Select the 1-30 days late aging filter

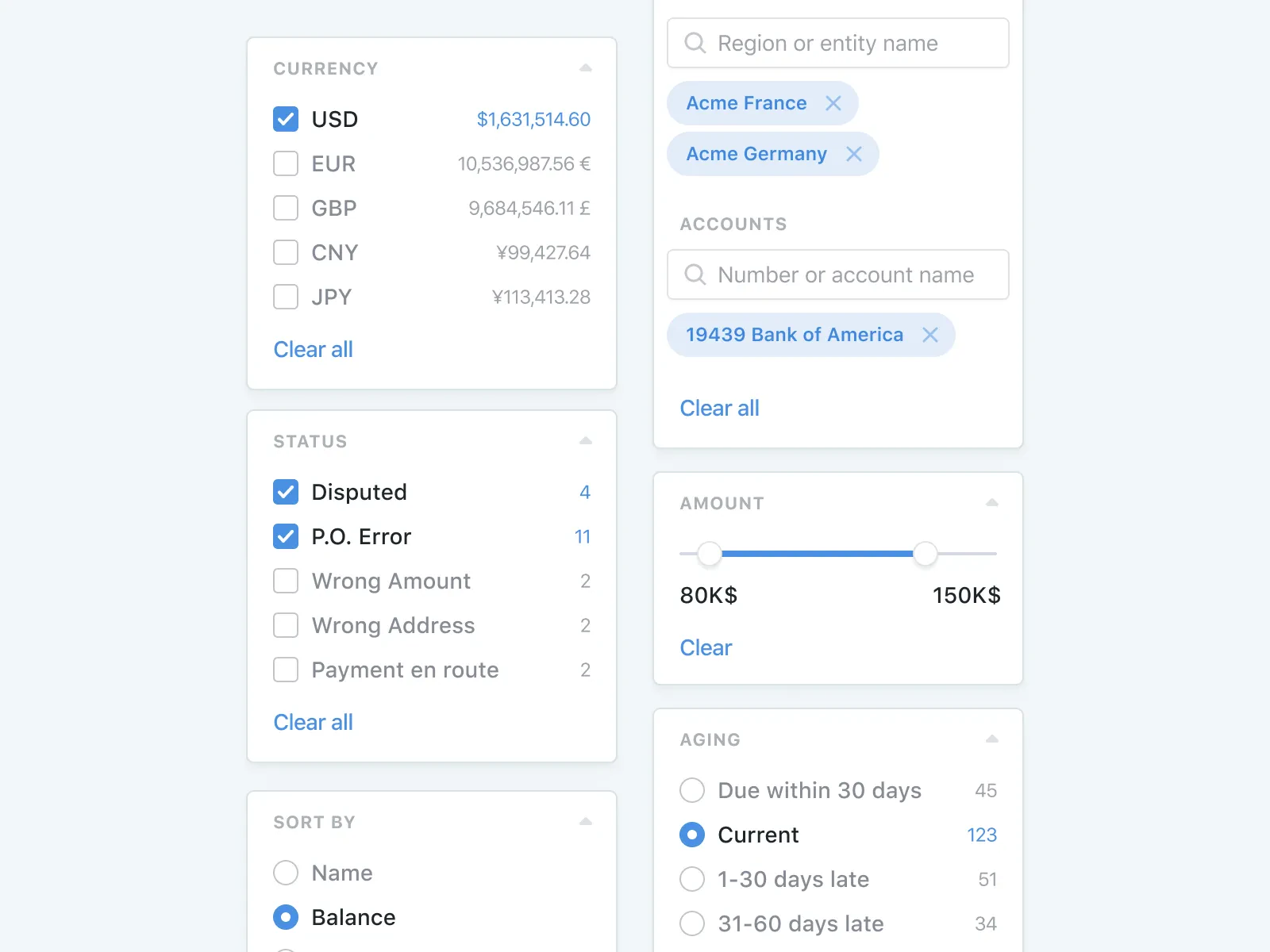(691, 879)
